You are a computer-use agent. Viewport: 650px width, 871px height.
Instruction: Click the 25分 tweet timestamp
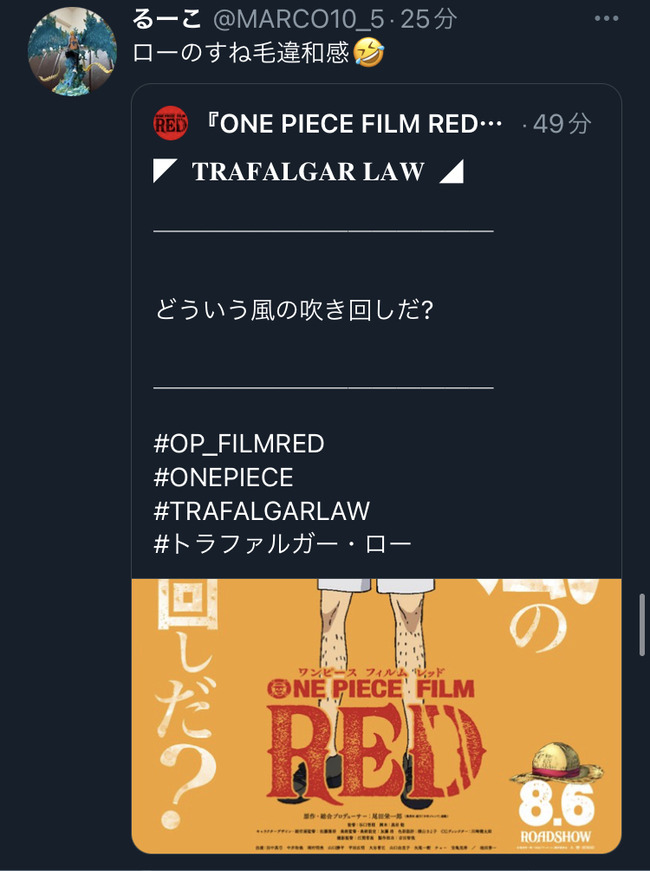coord(428,19)
